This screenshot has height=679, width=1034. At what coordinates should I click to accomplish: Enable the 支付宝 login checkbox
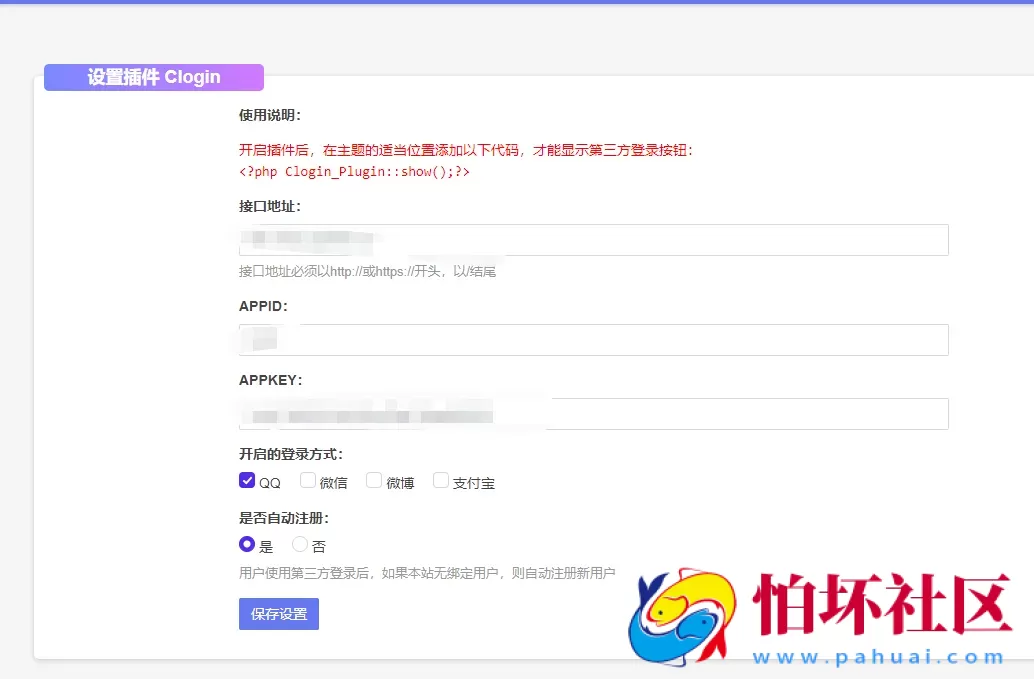coord(441,480)
